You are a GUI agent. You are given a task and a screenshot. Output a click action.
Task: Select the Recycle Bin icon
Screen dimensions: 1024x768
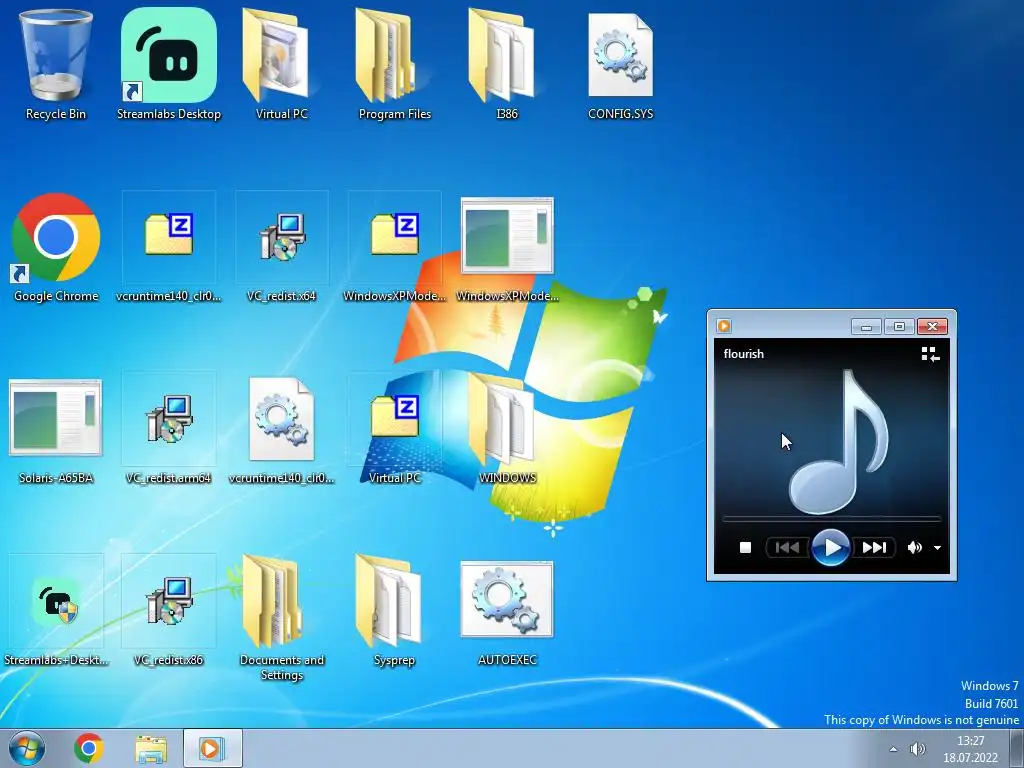tap(56, 64)
